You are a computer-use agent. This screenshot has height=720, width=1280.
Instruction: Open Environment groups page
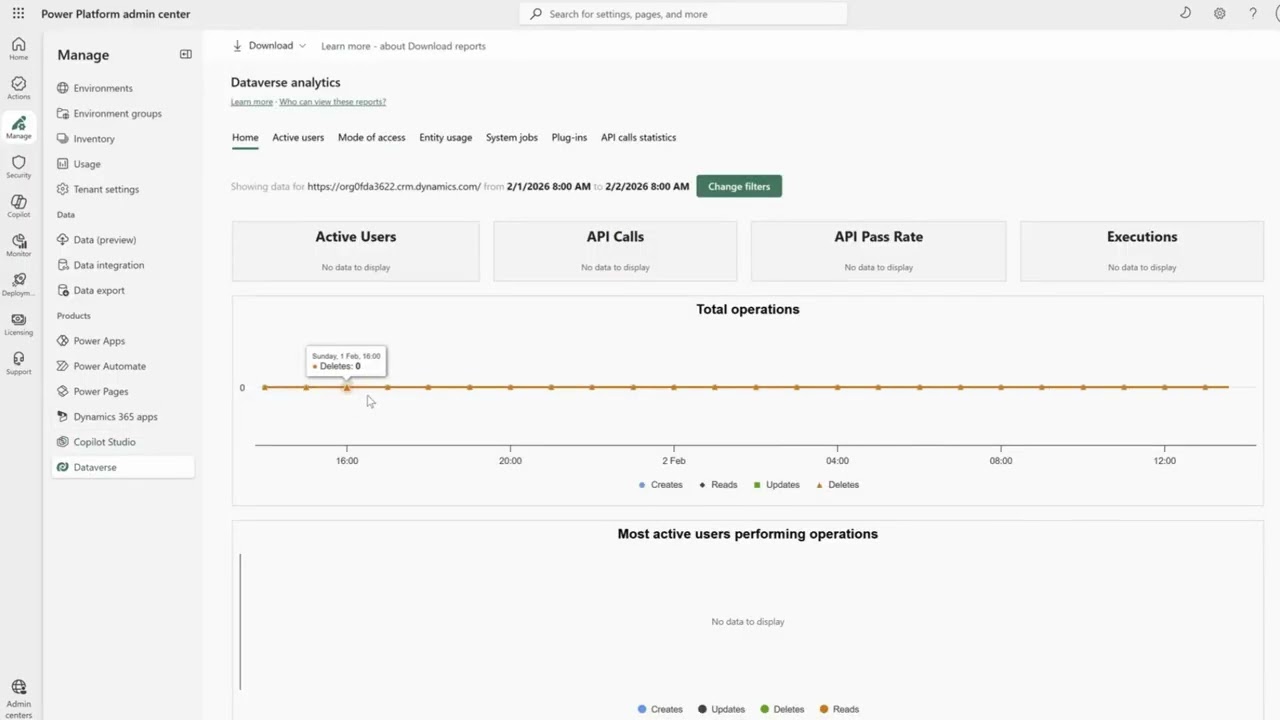123,113
